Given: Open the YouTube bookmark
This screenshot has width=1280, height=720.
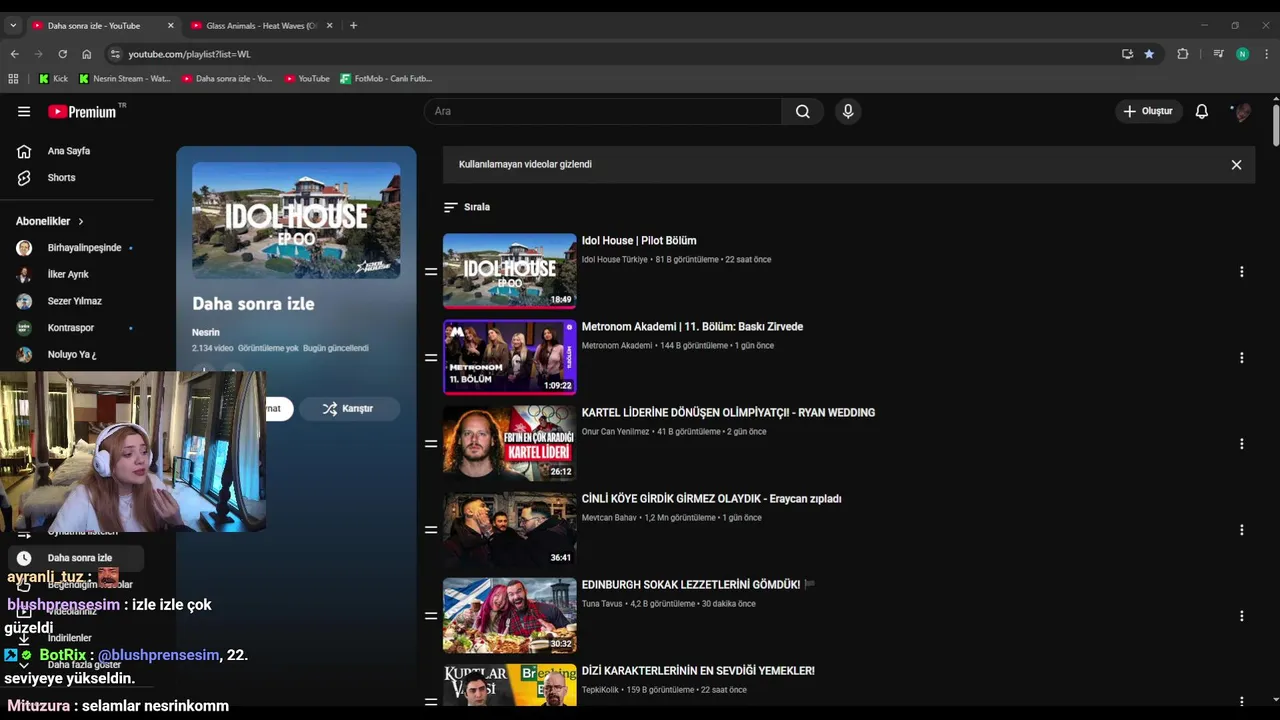Looking at the screenshot, I should click(307, 78).
